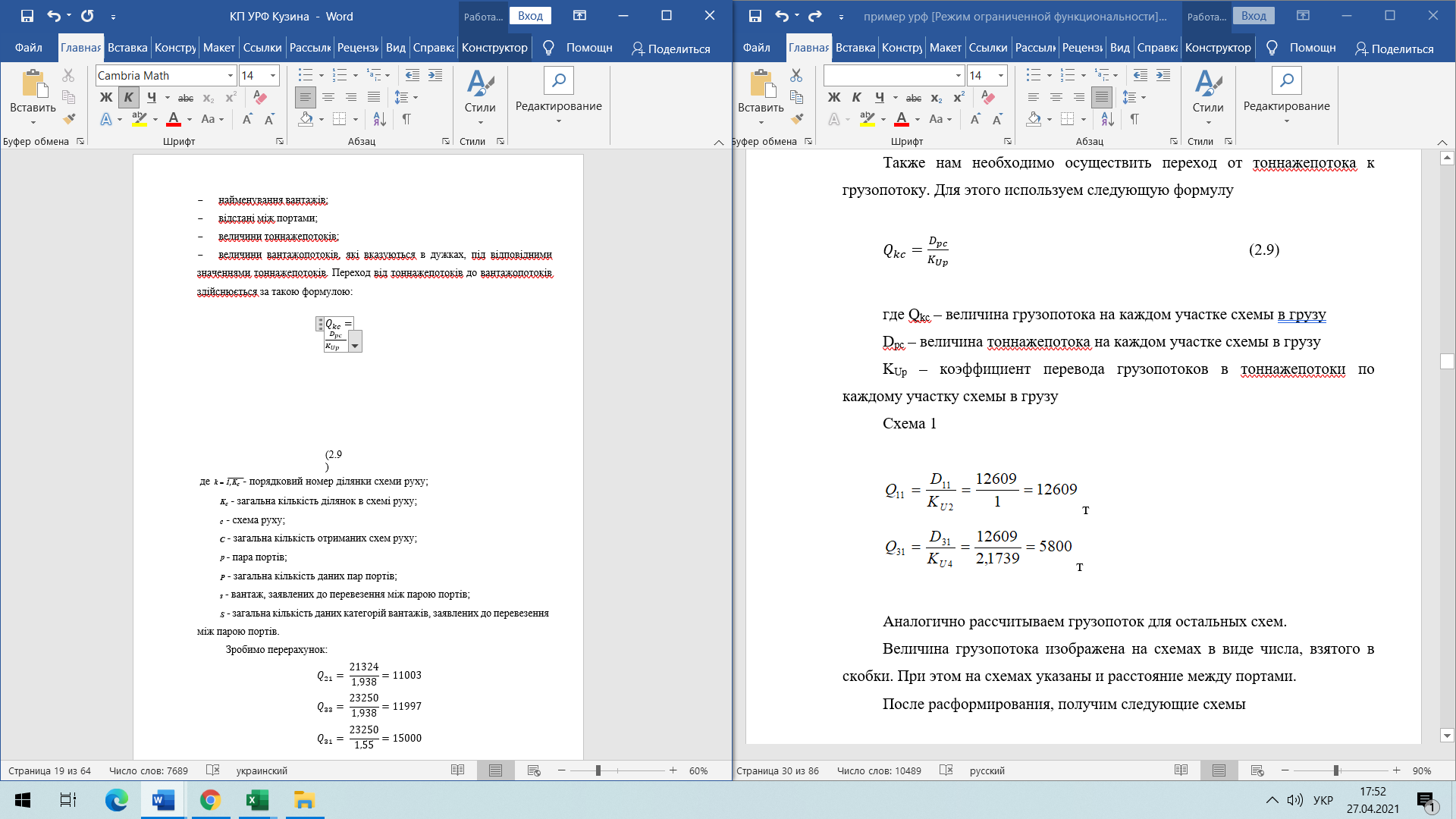Click the Save icon in right window title bar
Image resolution: width=1456 pixels, height=819 pixels.
755,16
